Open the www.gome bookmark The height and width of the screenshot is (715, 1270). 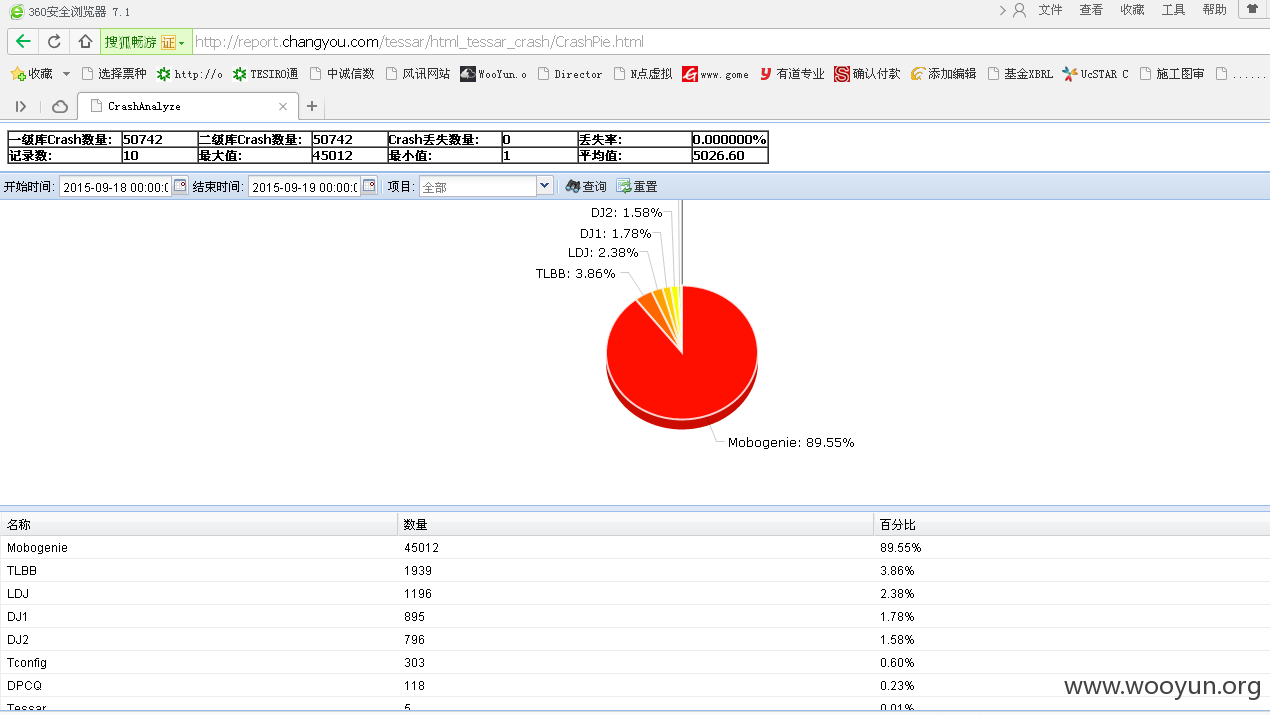click(715, 74)
